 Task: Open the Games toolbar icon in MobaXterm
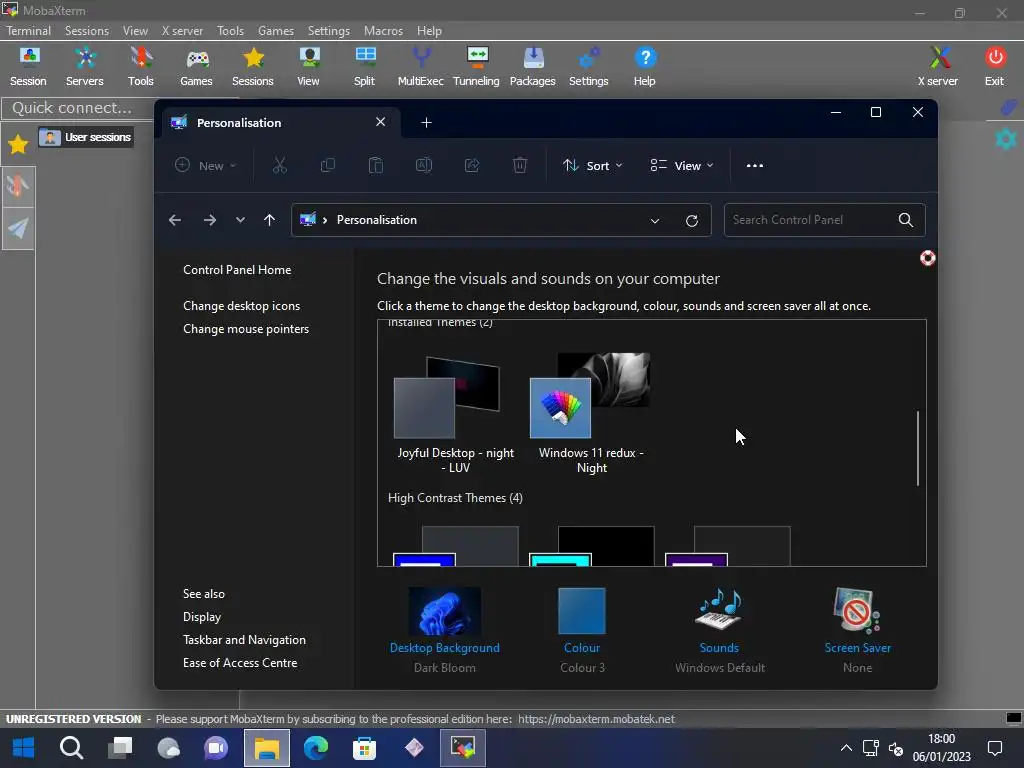[x=197, y=67]
